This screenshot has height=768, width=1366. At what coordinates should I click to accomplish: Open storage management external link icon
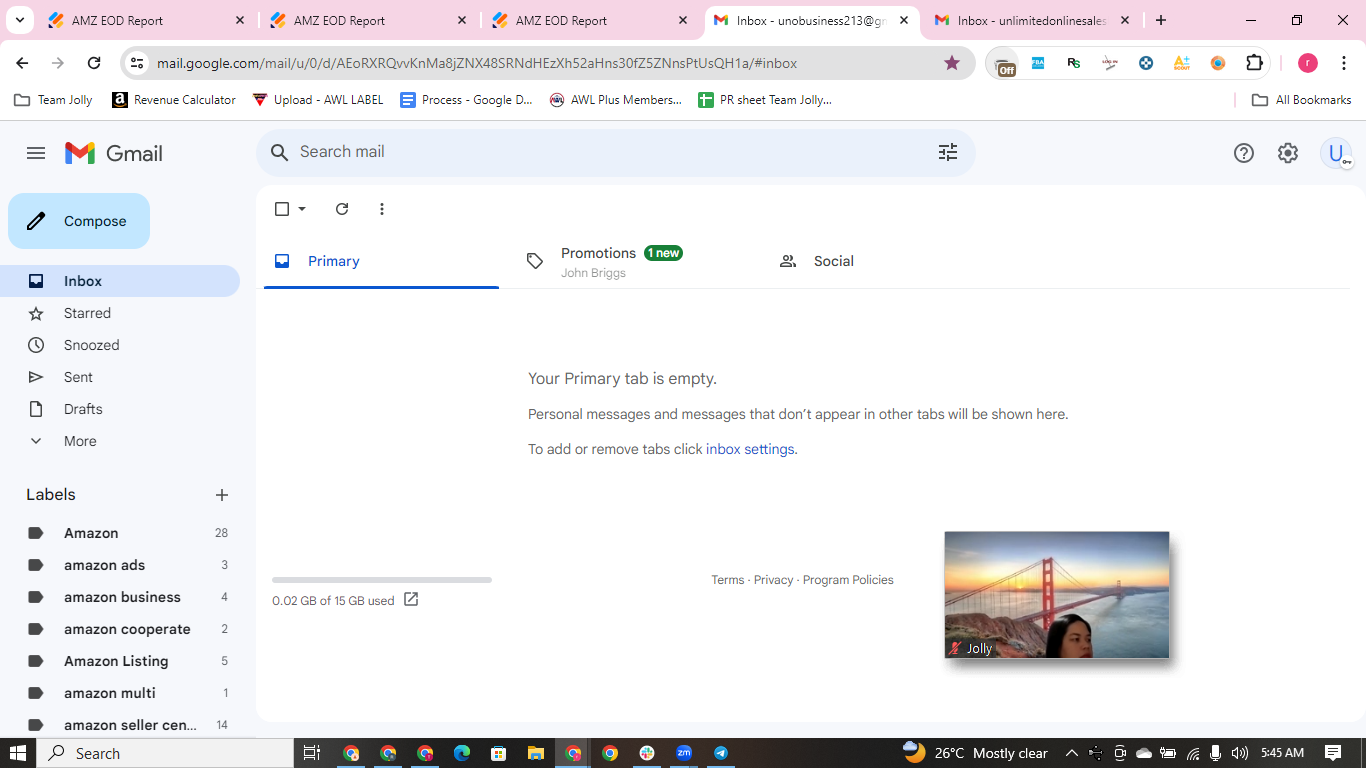pyautogui.click(x=411, y=600)
